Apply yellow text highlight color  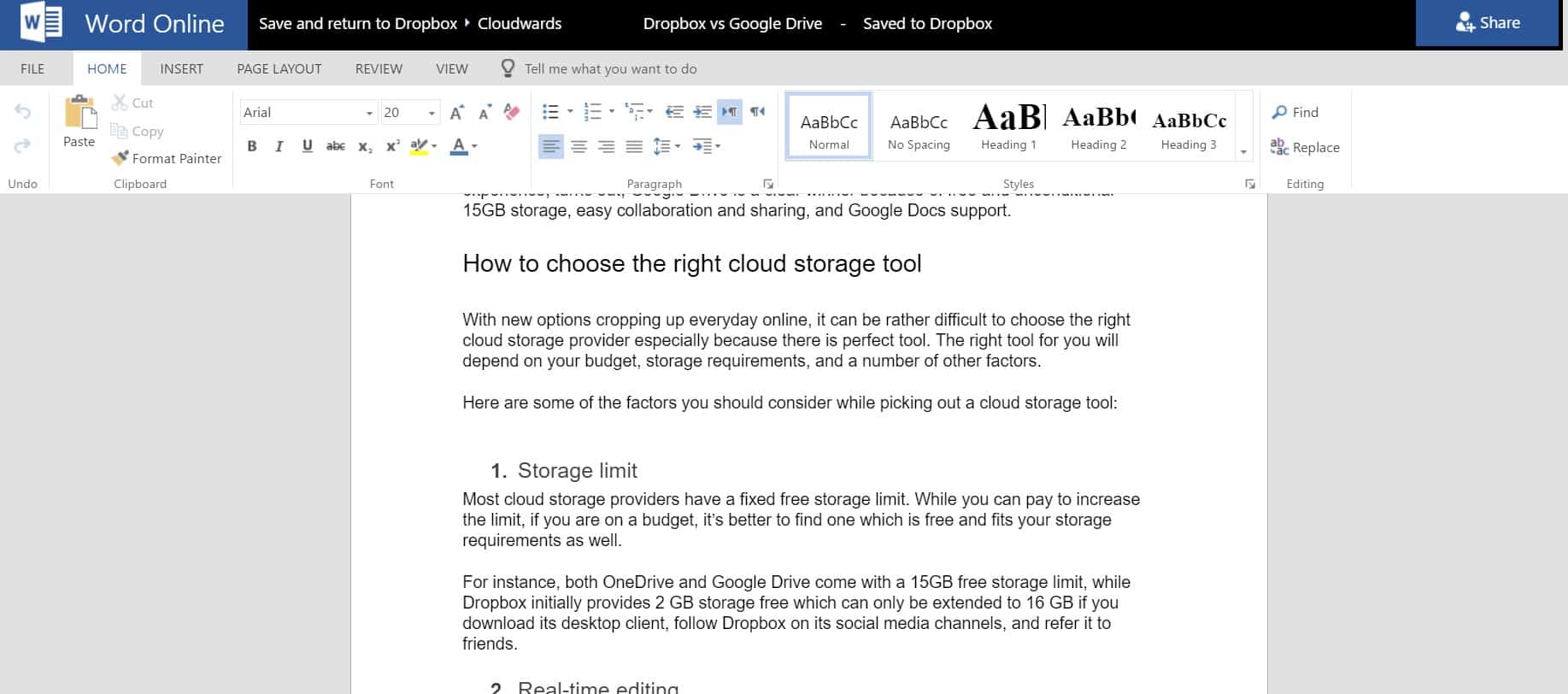(x=418, y=146)
